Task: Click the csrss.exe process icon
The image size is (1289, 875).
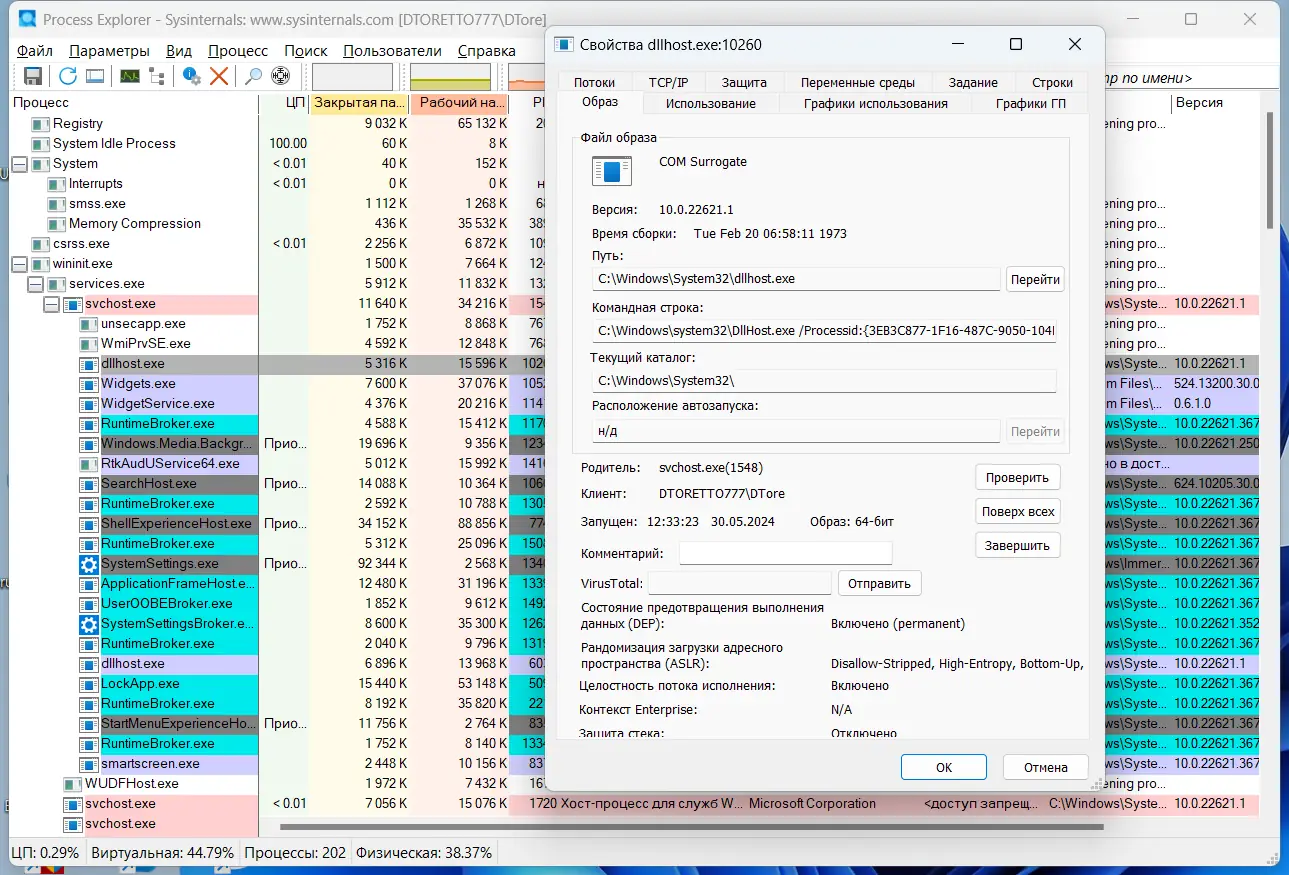Action: tap(40, 244)
